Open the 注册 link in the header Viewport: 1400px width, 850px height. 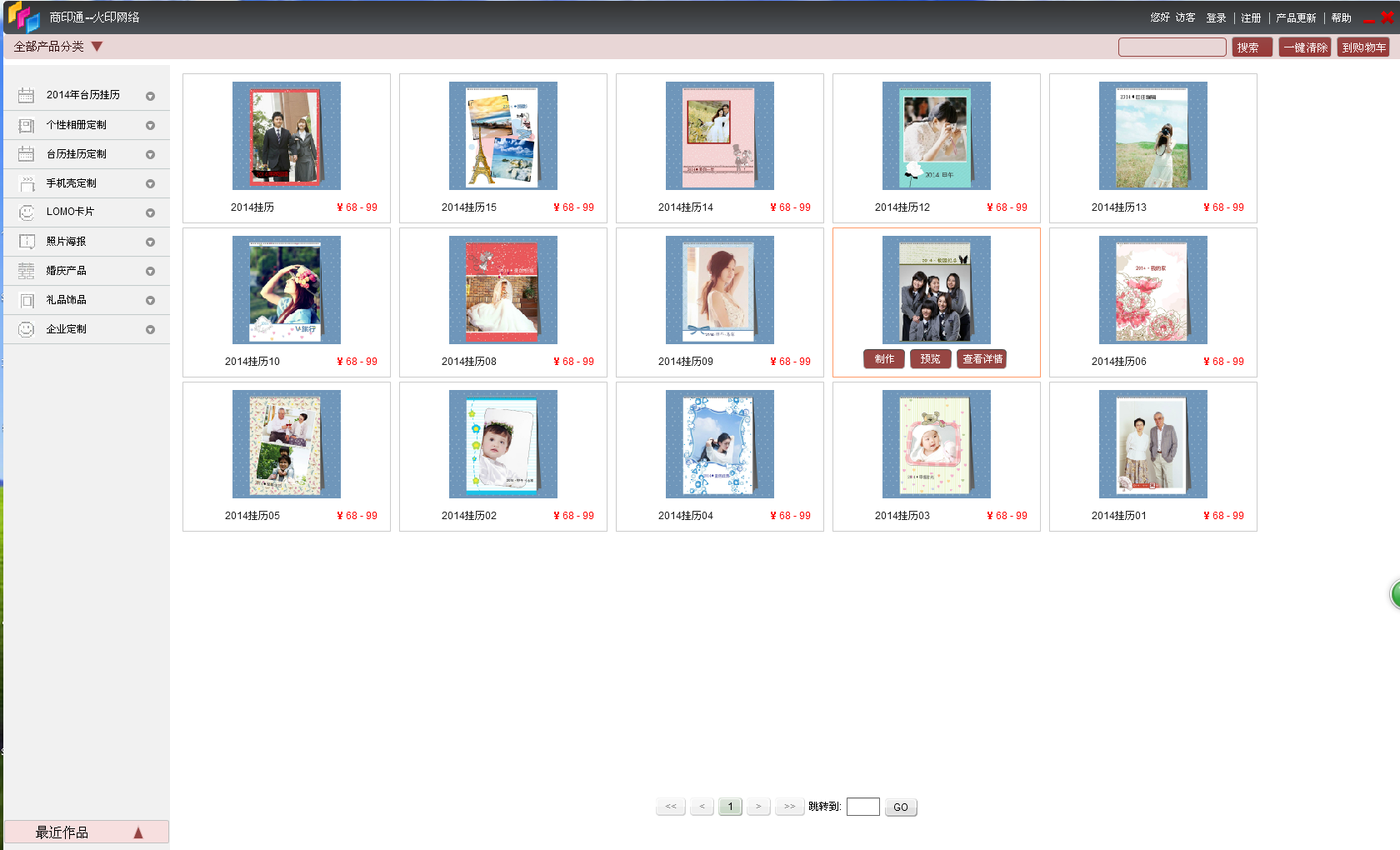point(1251,17)
